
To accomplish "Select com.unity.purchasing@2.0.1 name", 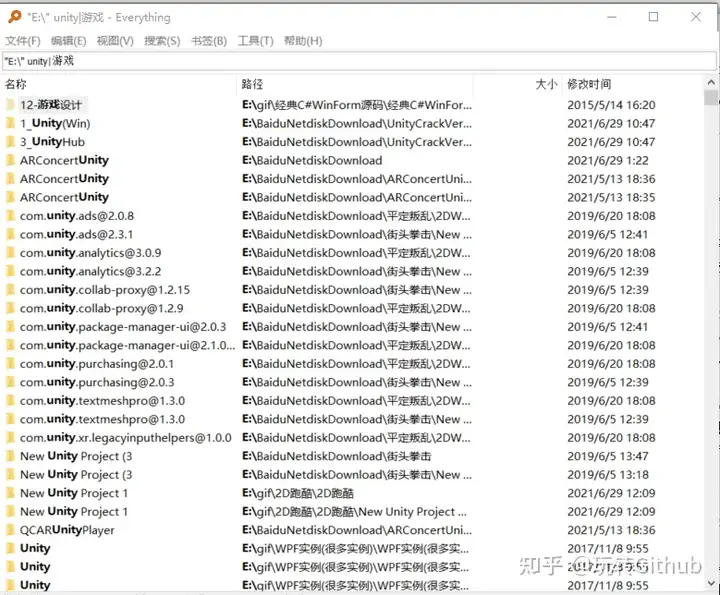I will click(97, 364).
